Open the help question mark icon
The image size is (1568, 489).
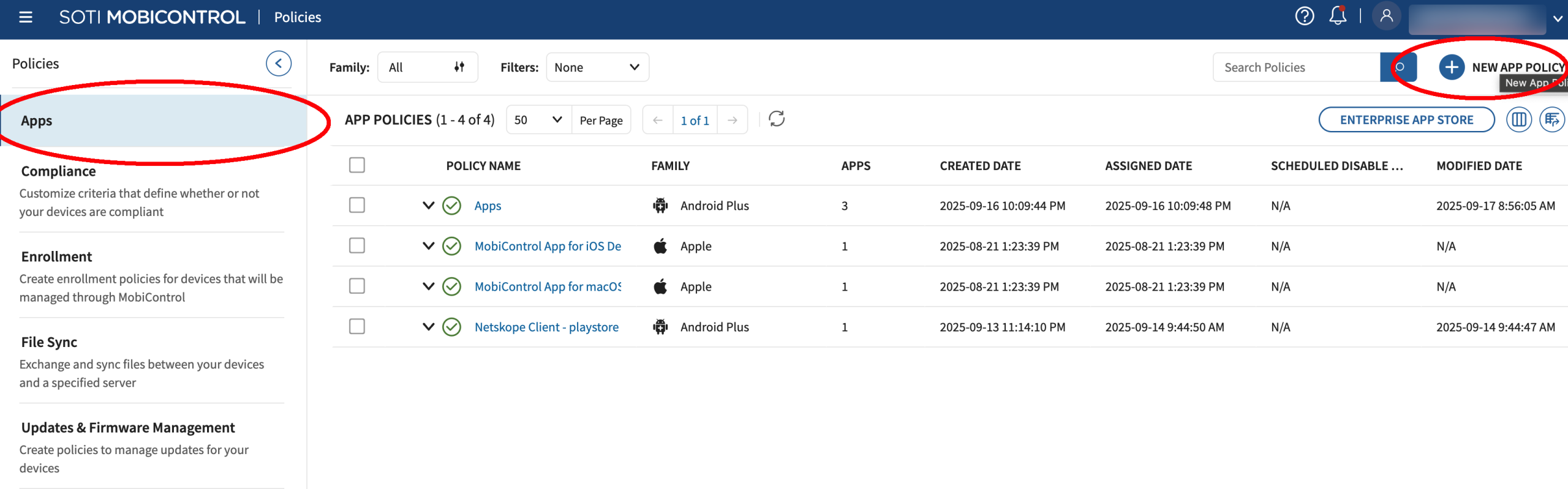(1304, 17)
